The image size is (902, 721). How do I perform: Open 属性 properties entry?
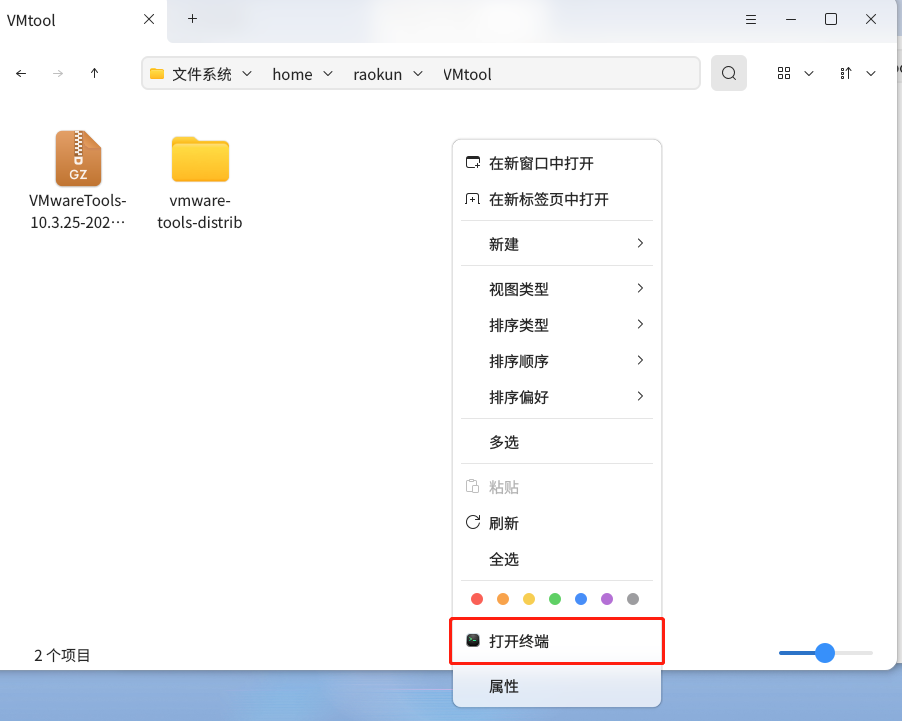click(x=557, y=686)
